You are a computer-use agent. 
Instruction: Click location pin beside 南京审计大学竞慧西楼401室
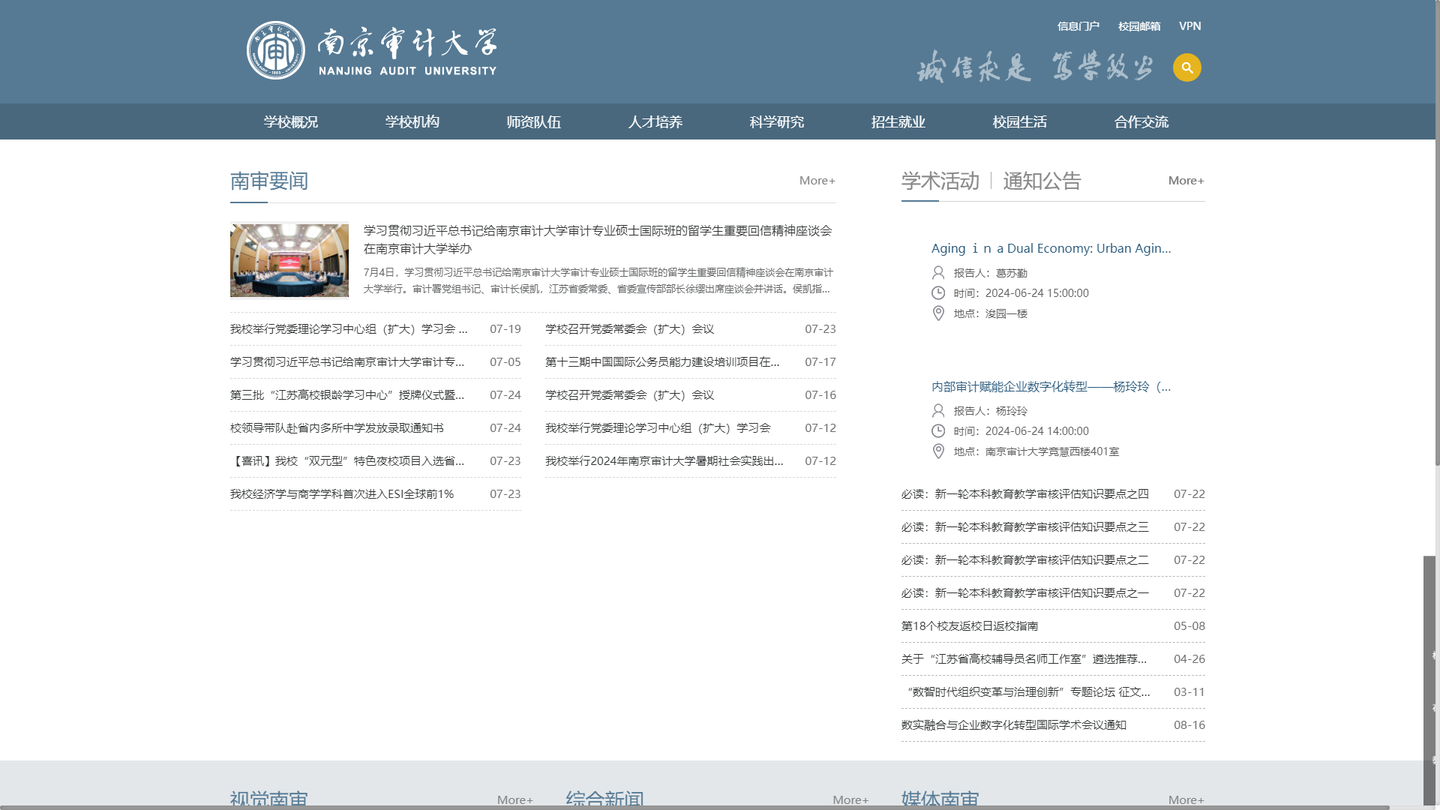[x=938, y=451]
